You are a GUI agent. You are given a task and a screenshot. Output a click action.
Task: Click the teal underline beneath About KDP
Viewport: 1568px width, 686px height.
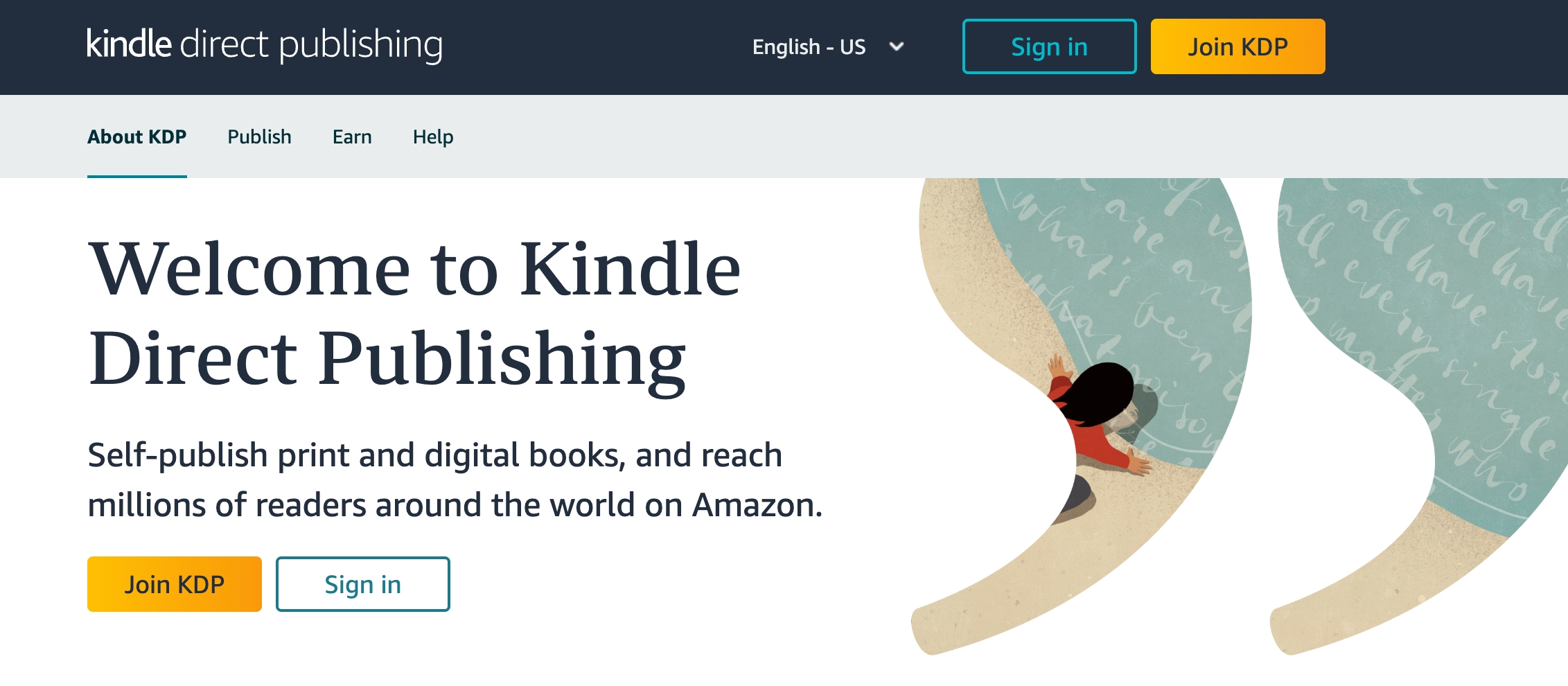(137, 176)
